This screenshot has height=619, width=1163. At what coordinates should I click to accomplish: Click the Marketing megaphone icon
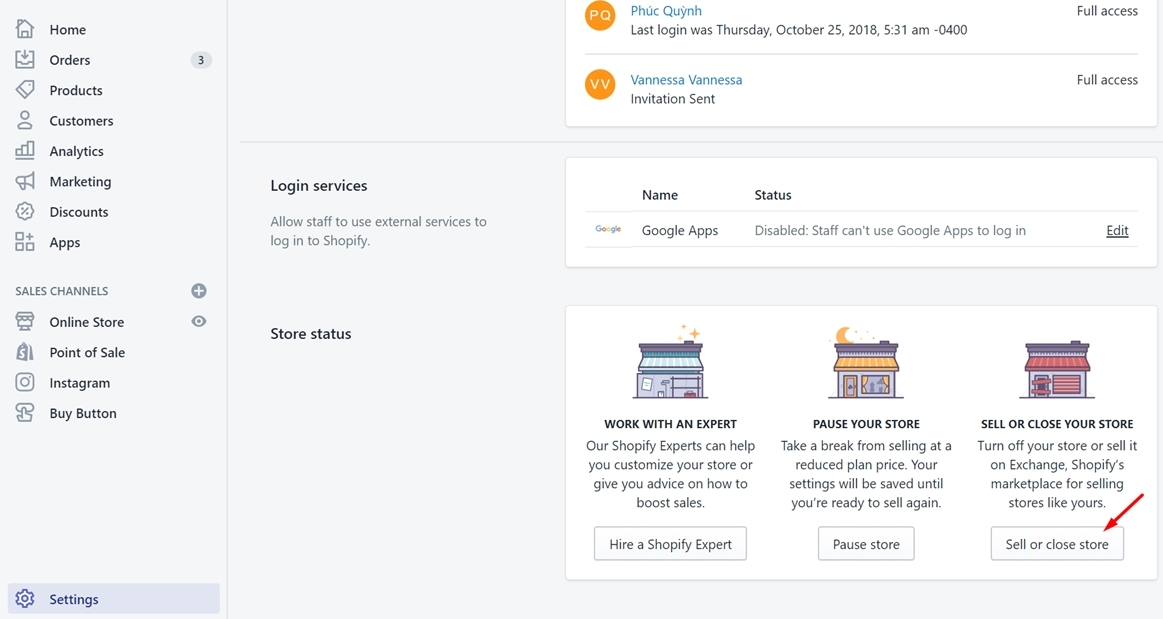(25, 182)
